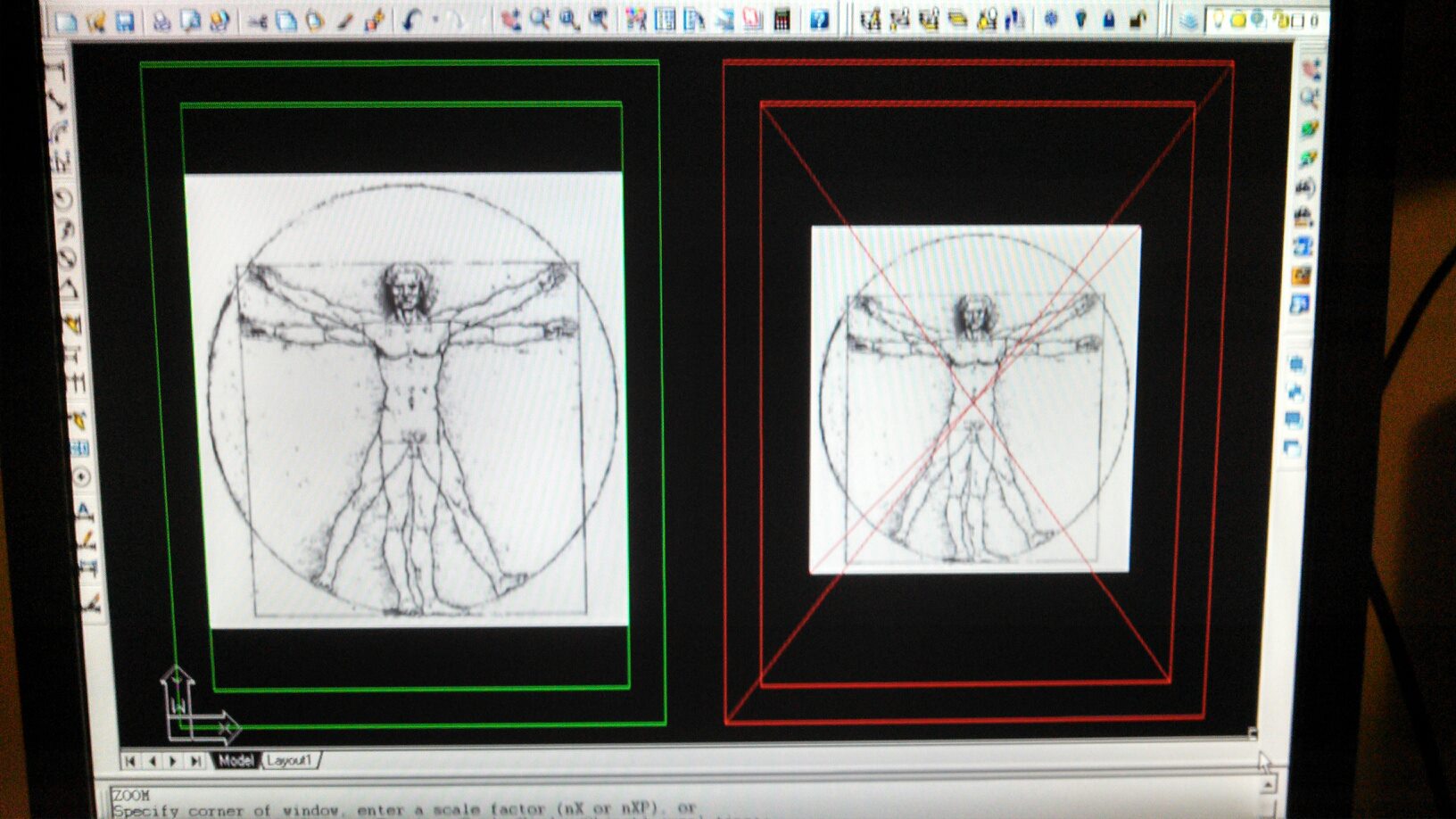The width and height of the screenshot is (1456, 819).
Task: Cut selection with the scissors icon
Action: pos(258,21)
